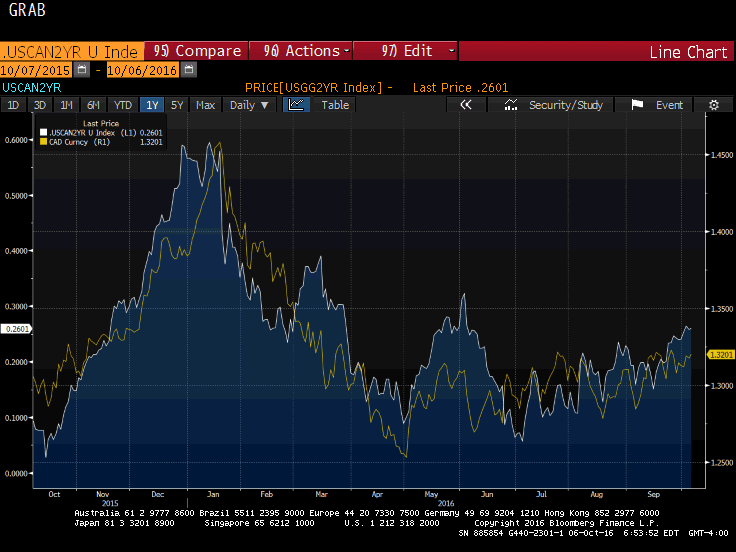The width and height of the screenshot is (736, 552).
Task: Select the Max time range
Action: click(x=205, y=105)
